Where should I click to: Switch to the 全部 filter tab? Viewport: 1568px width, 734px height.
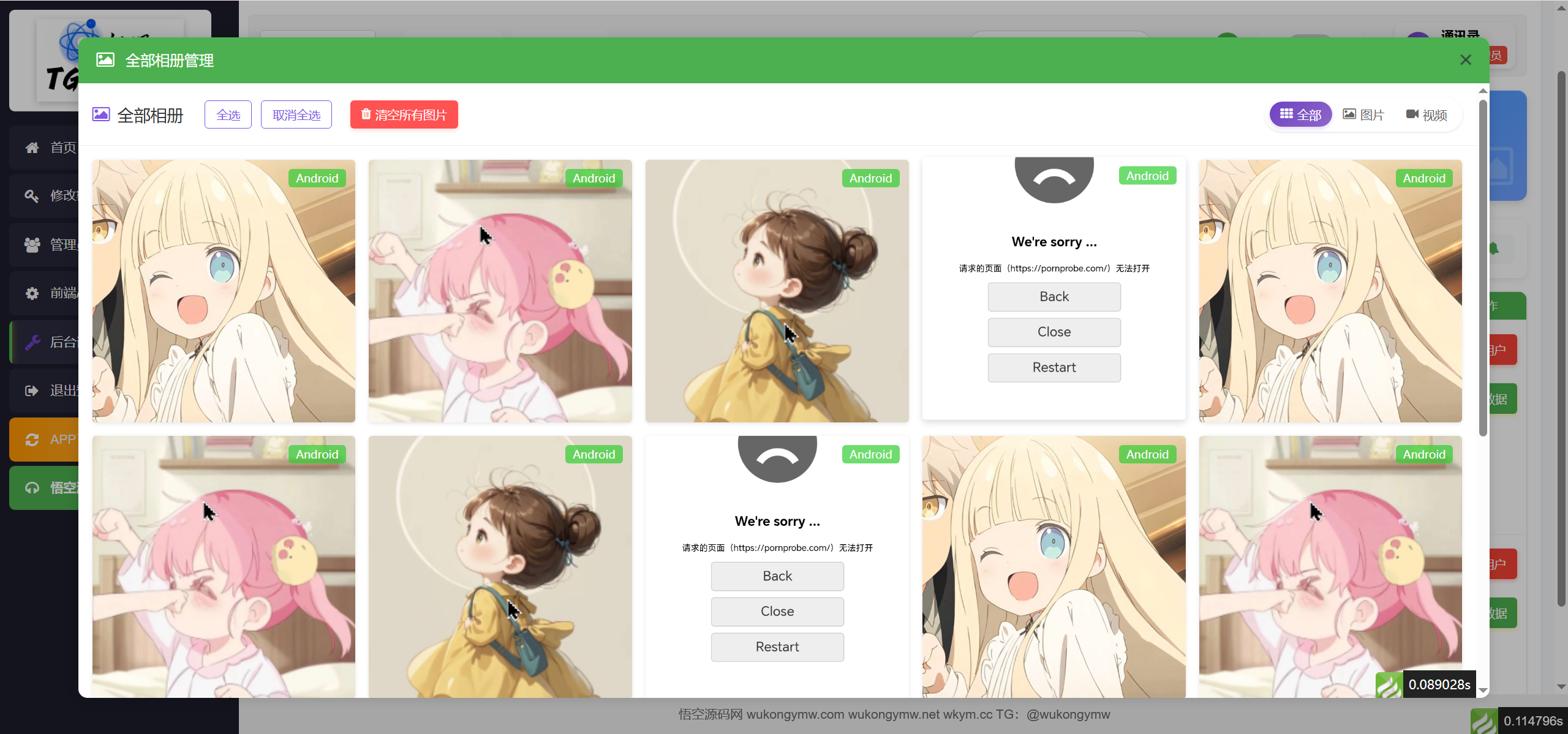(1300, 114)
